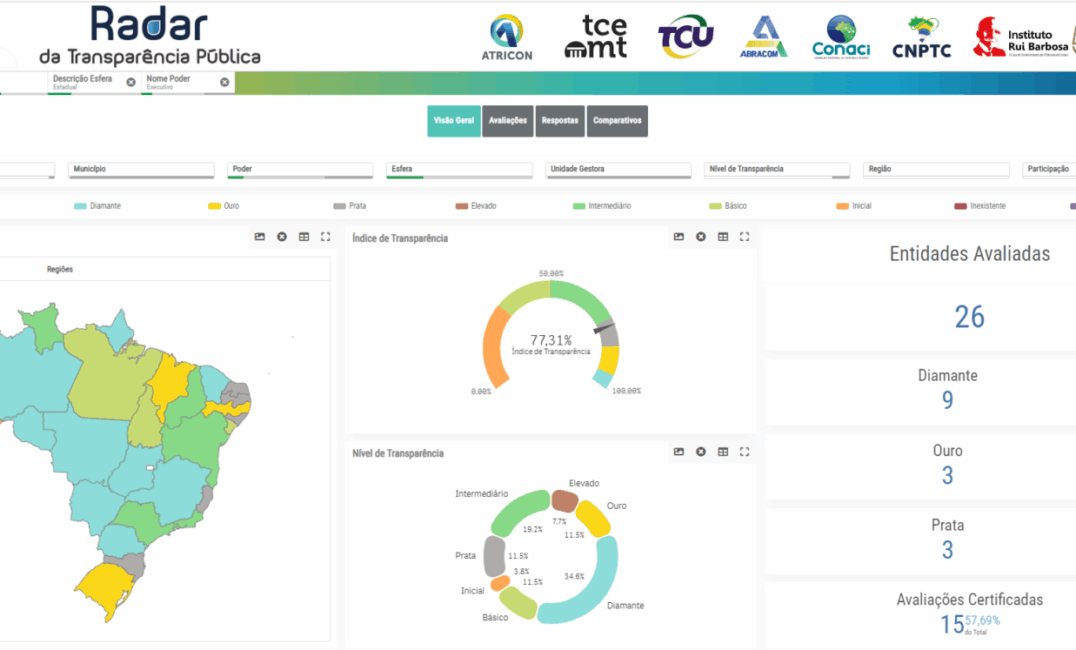Switch to the Avaliações tab
1076x650 pixels.
[x=508, y=121]
